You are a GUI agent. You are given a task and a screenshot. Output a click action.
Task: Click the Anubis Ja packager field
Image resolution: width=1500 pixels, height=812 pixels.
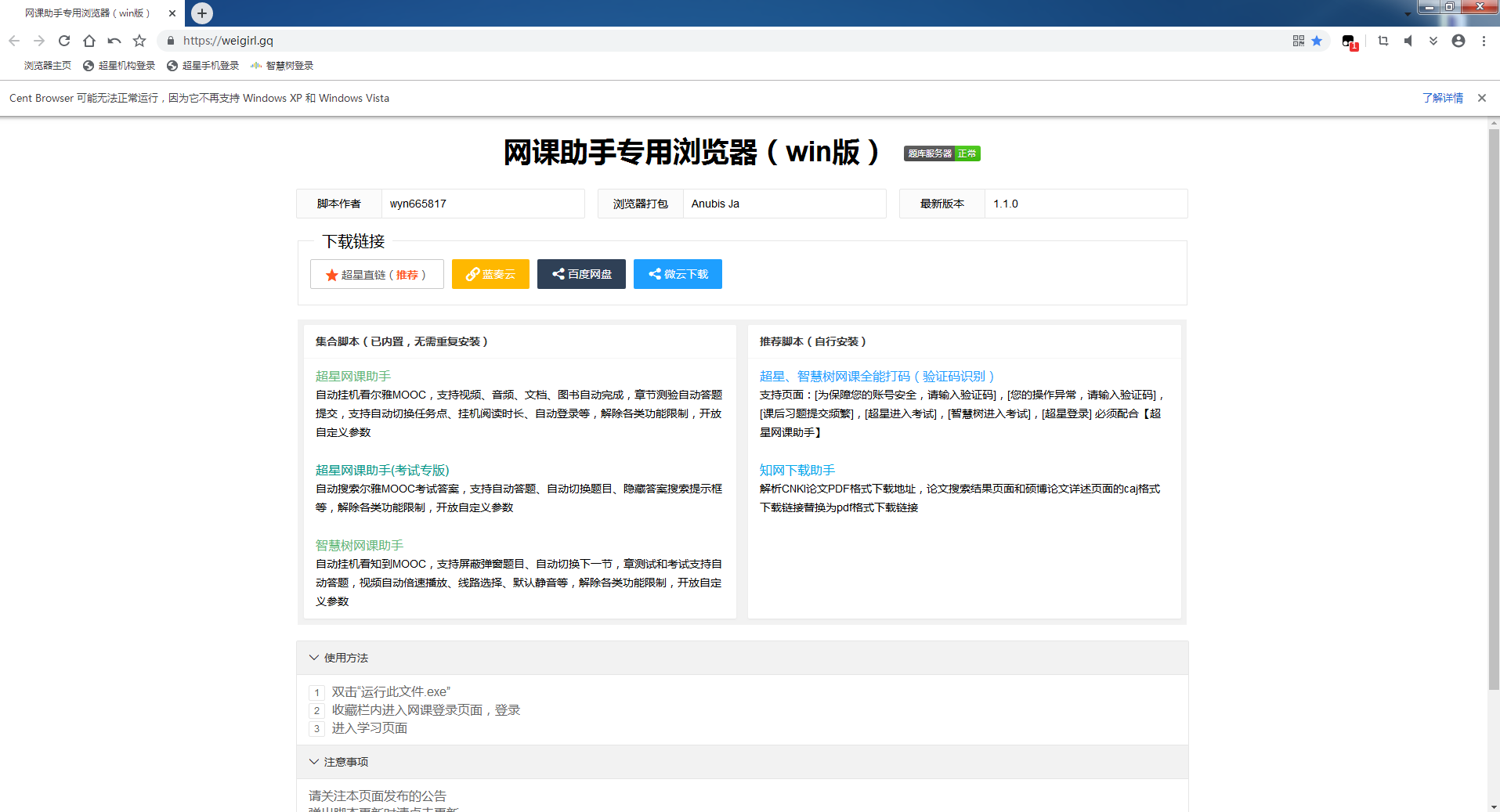784,204
